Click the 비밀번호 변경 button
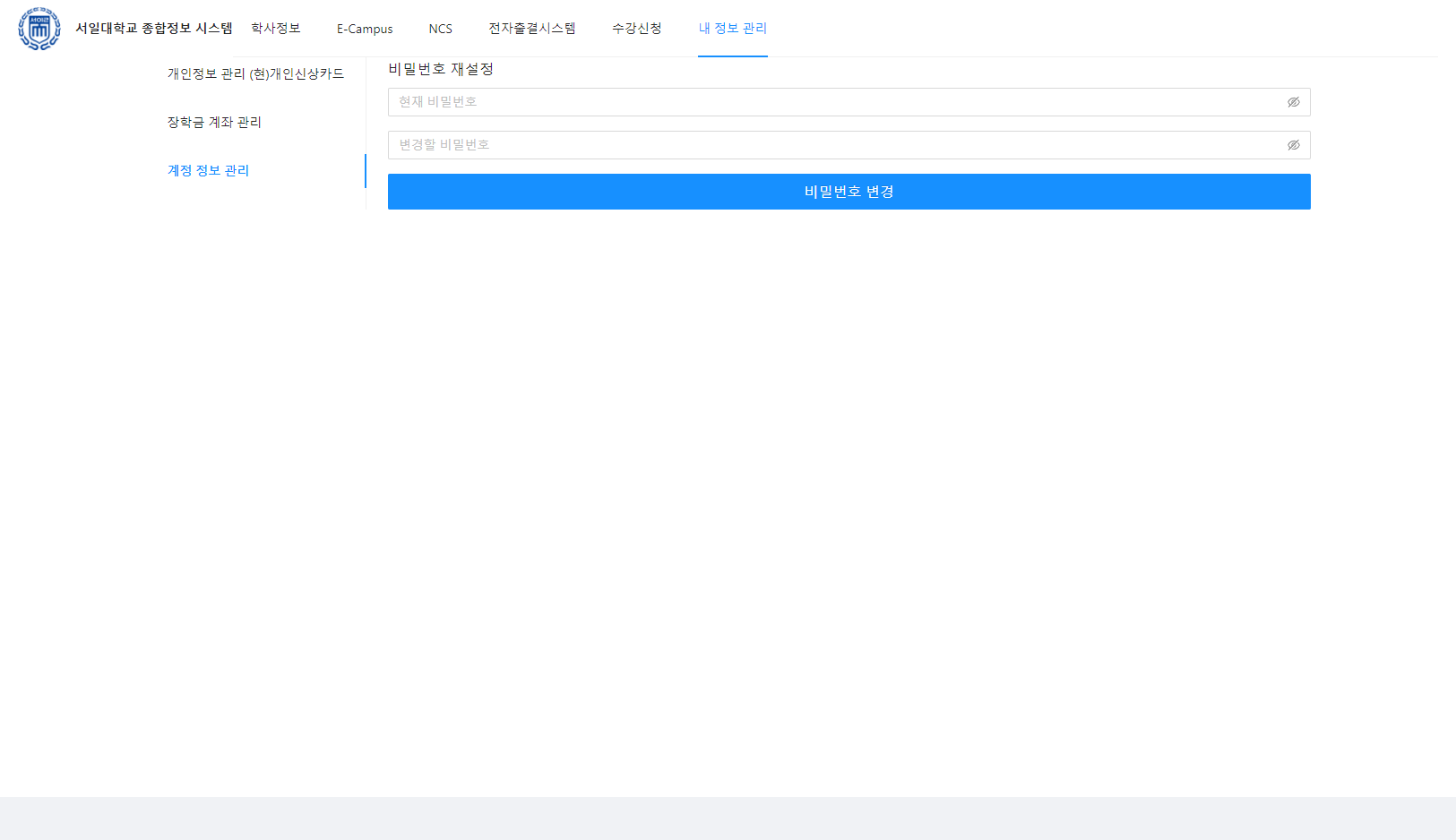The height and width of the screenshot is (840, 1456). coord(849,191)
